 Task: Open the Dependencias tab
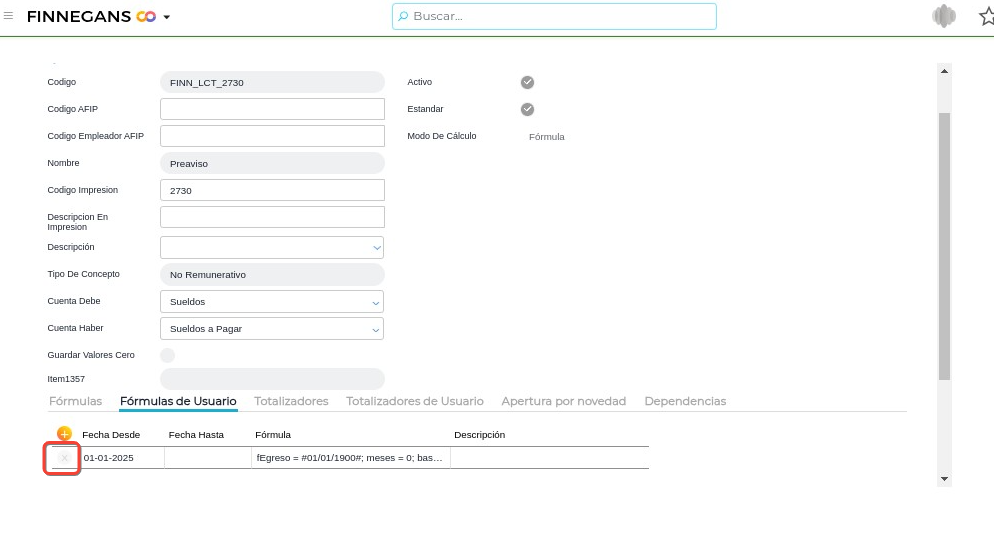pos(685,401)
